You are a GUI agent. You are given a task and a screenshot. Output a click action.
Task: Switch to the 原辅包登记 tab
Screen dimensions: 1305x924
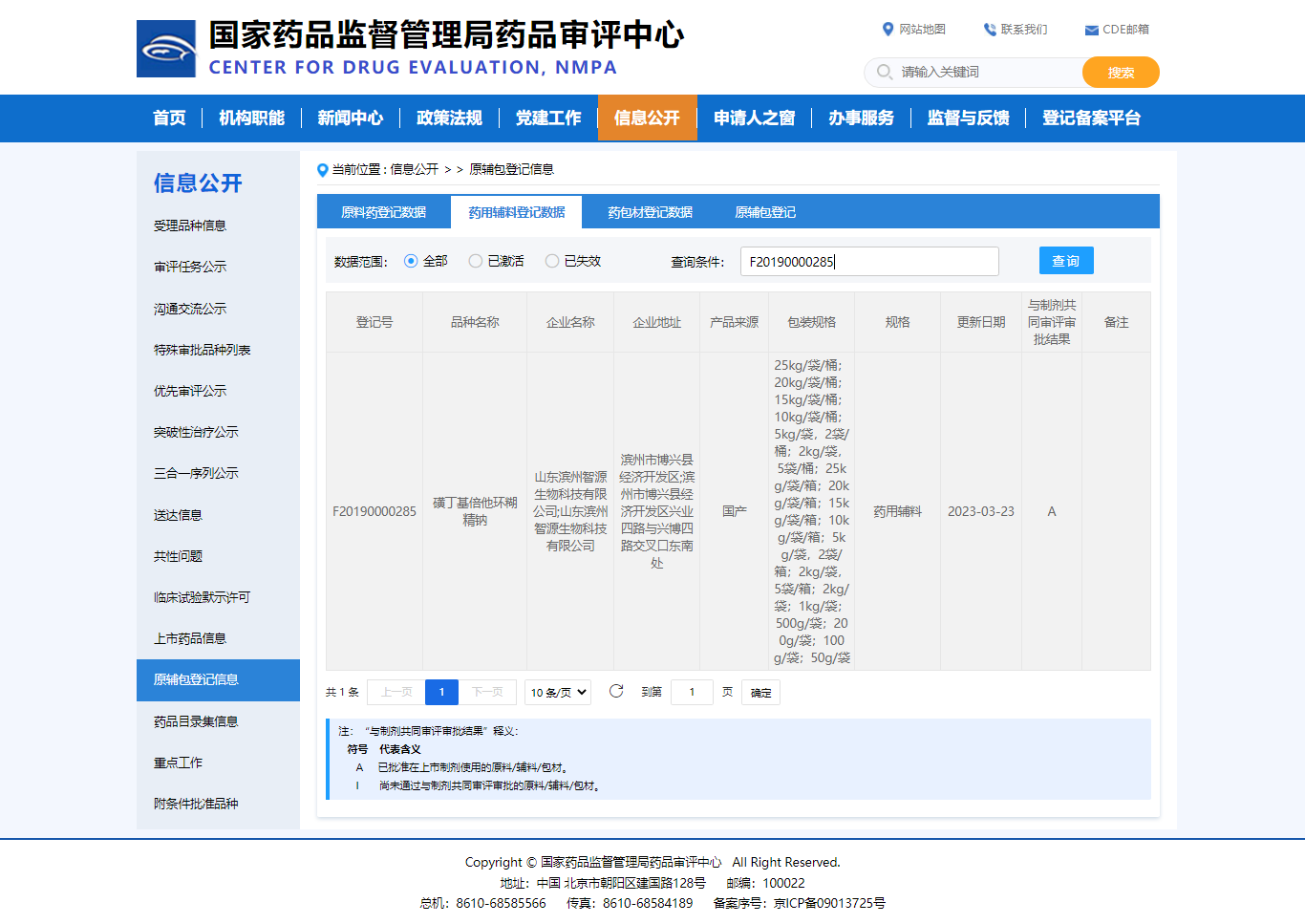click(765, 212)
